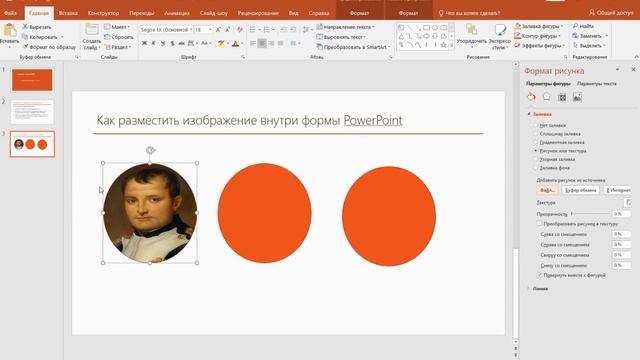The image size is (640, 360).
Task: Click Find (Найти) in editing group
Action: pos(583,26)
